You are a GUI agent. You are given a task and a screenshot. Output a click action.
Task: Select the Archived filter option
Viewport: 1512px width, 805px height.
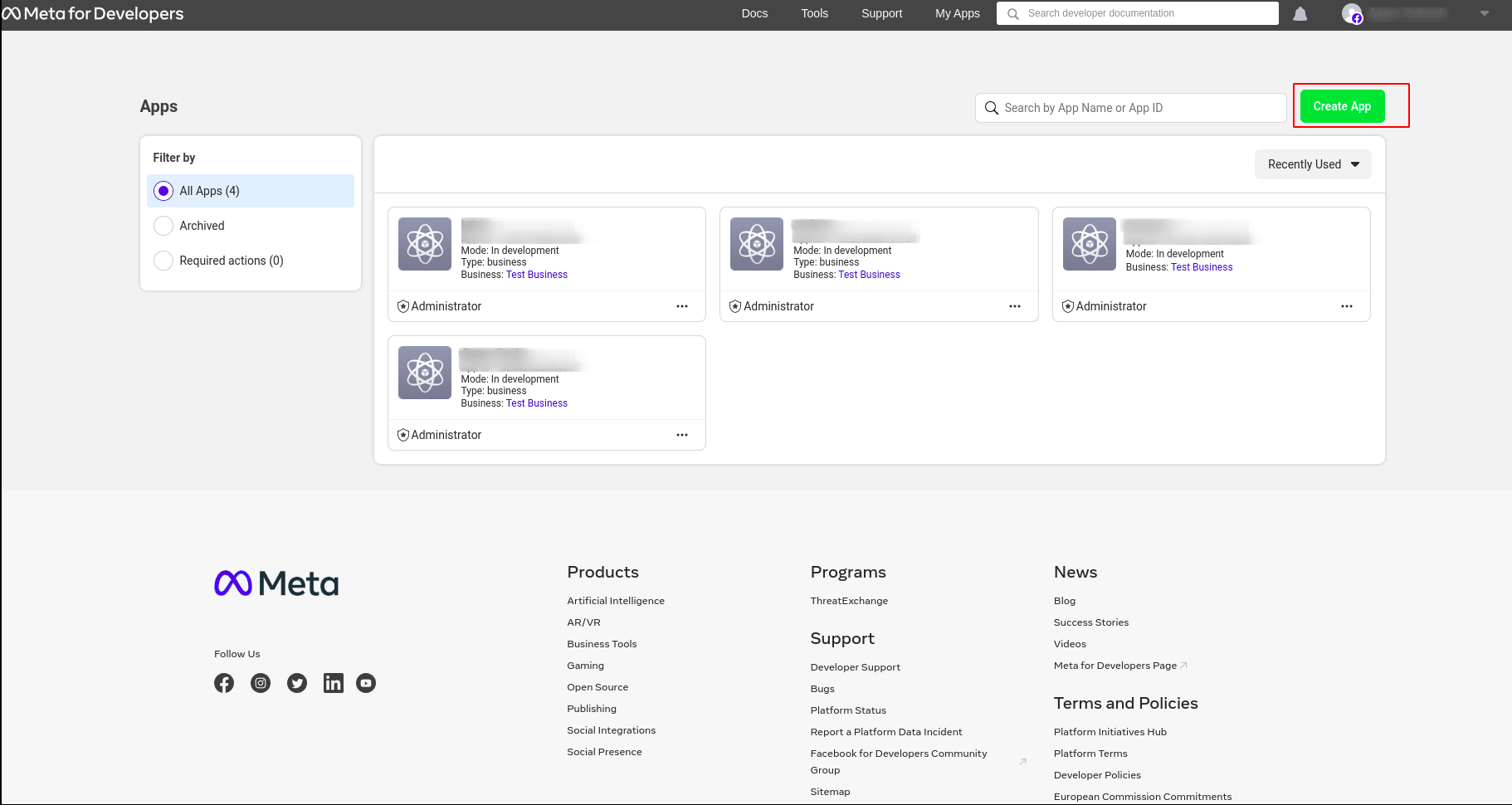click(163, 226)
